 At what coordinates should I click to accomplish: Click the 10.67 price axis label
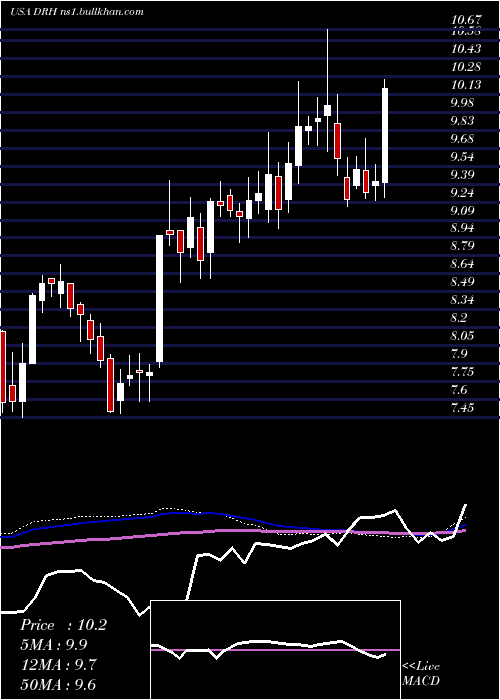[x=467, y=20]
